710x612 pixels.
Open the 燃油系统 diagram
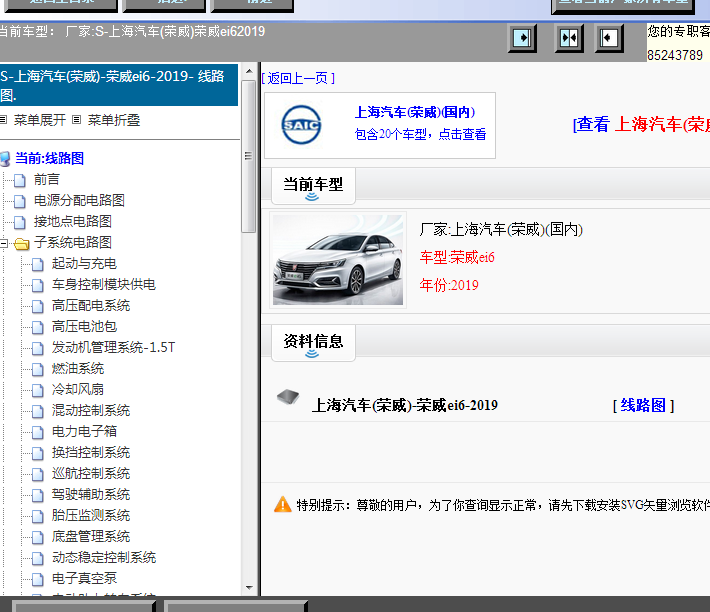click(x=78, y=368)
